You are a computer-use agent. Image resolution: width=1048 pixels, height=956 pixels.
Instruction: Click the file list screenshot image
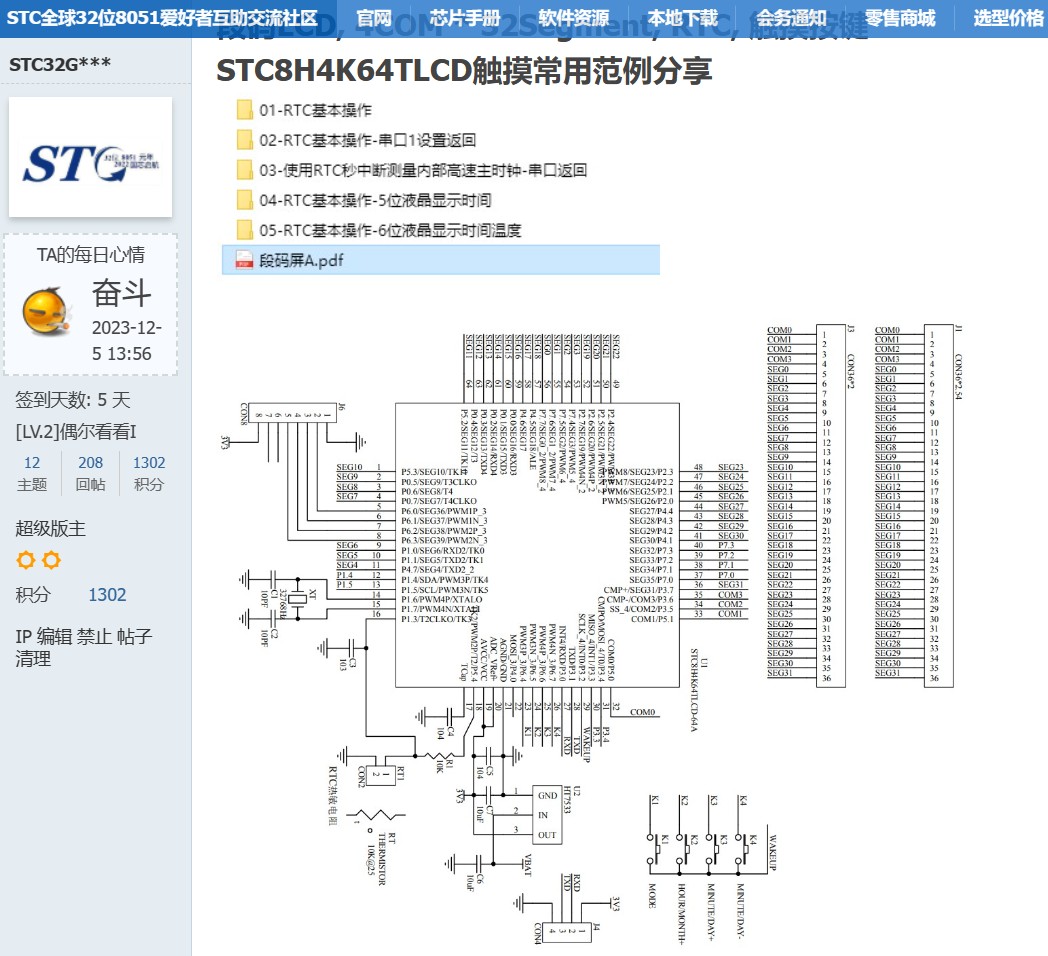click(441, 185)
